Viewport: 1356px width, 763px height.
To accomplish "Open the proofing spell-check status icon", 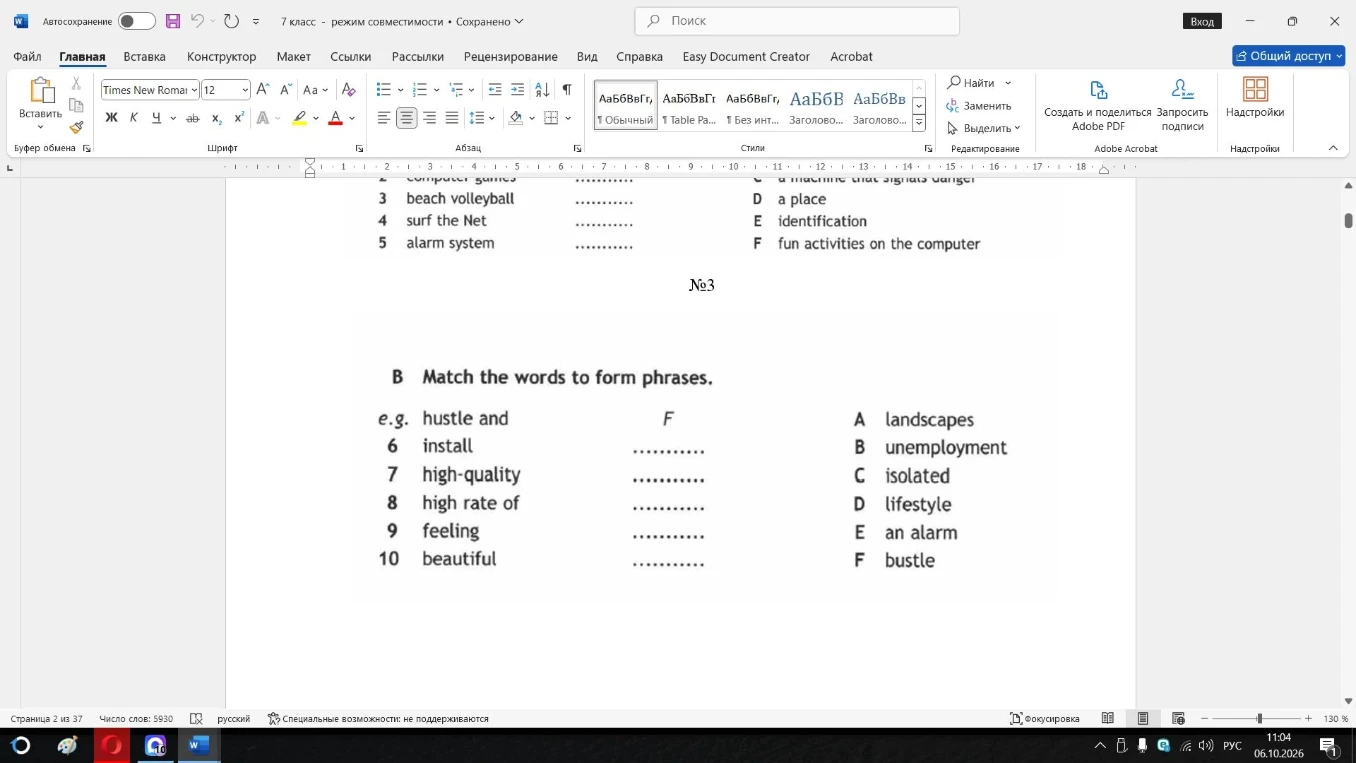I will pyautogui.click(x=196, y=718).
